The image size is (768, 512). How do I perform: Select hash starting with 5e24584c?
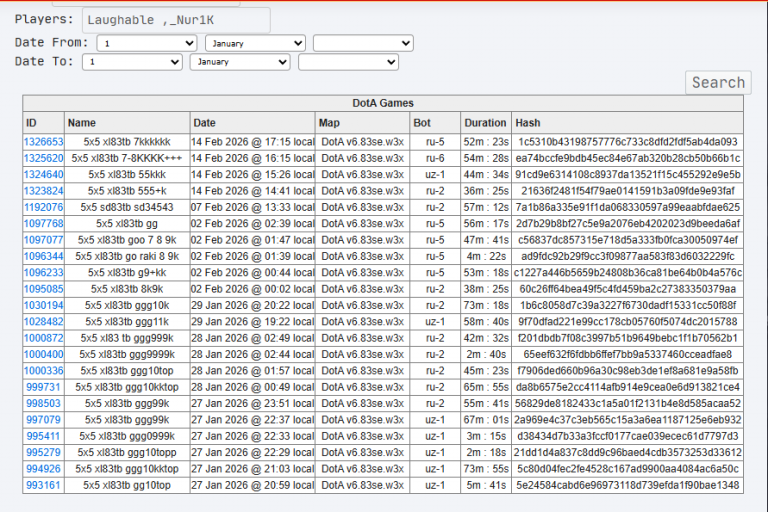tap(627, 485)
